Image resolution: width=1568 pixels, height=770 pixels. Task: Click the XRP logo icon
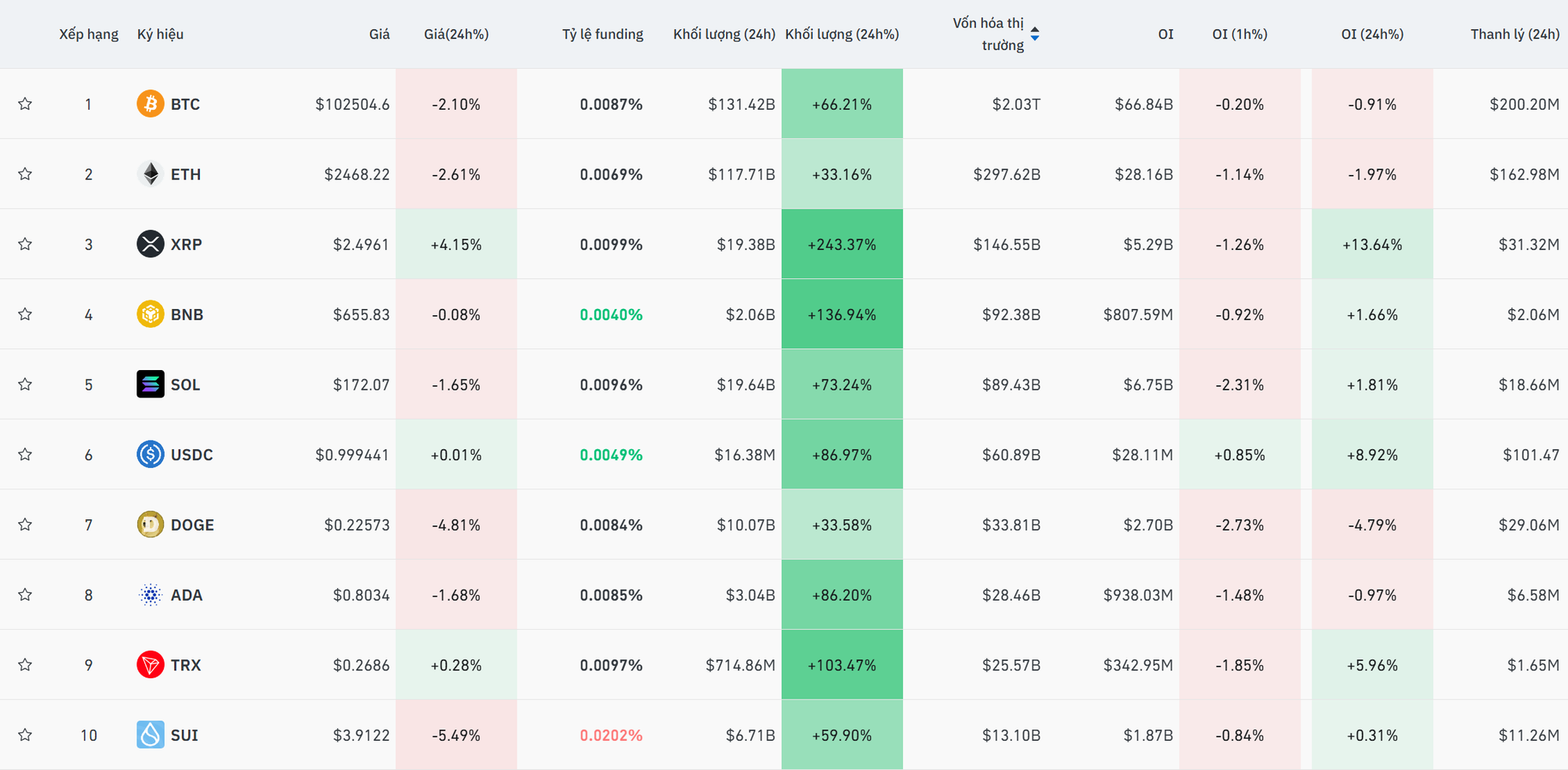[x=151, y=244]
